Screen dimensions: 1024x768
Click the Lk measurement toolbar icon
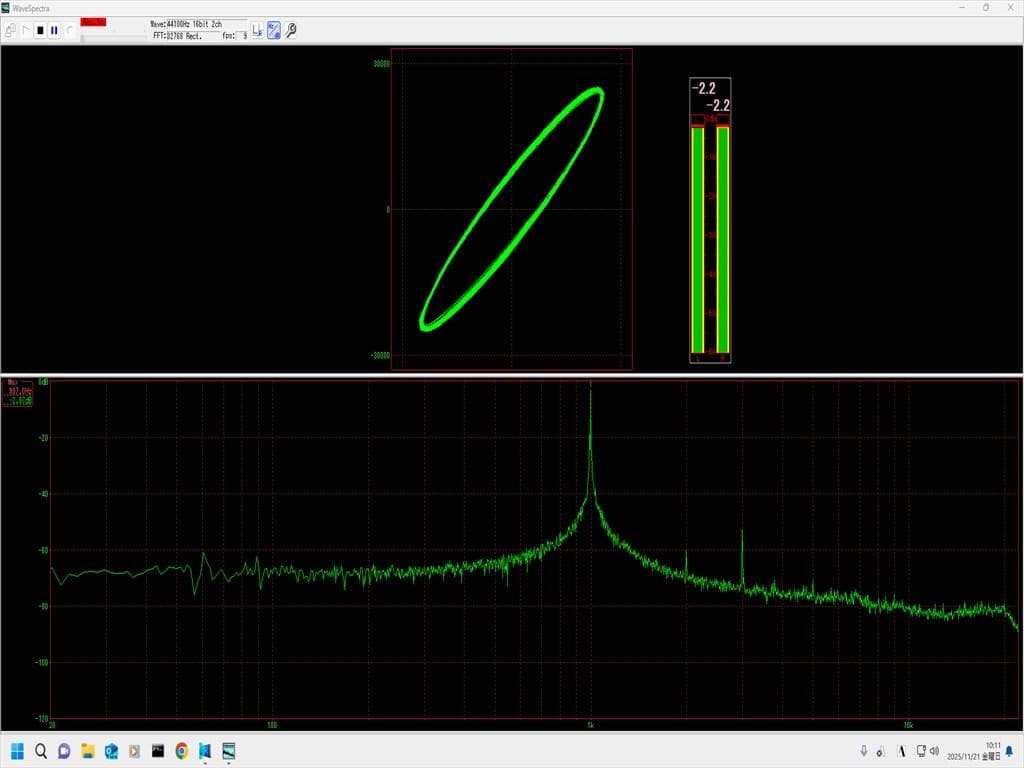click(x=257, y=30)
